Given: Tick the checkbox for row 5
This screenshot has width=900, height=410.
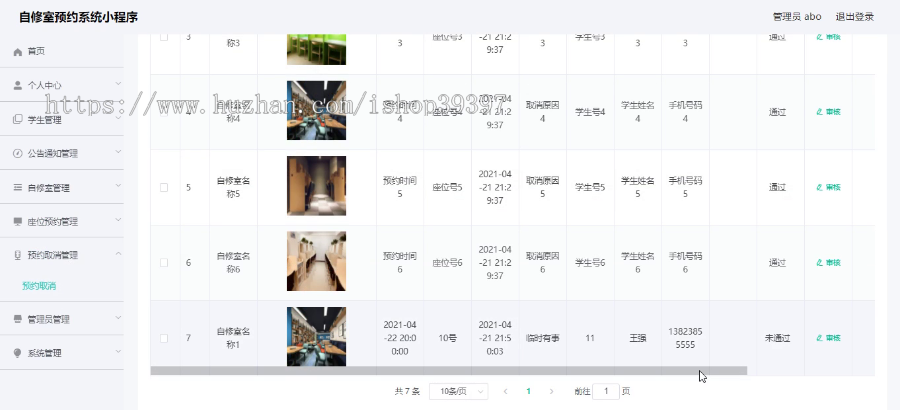Looking at the screenshot, I should pos(164,187).
